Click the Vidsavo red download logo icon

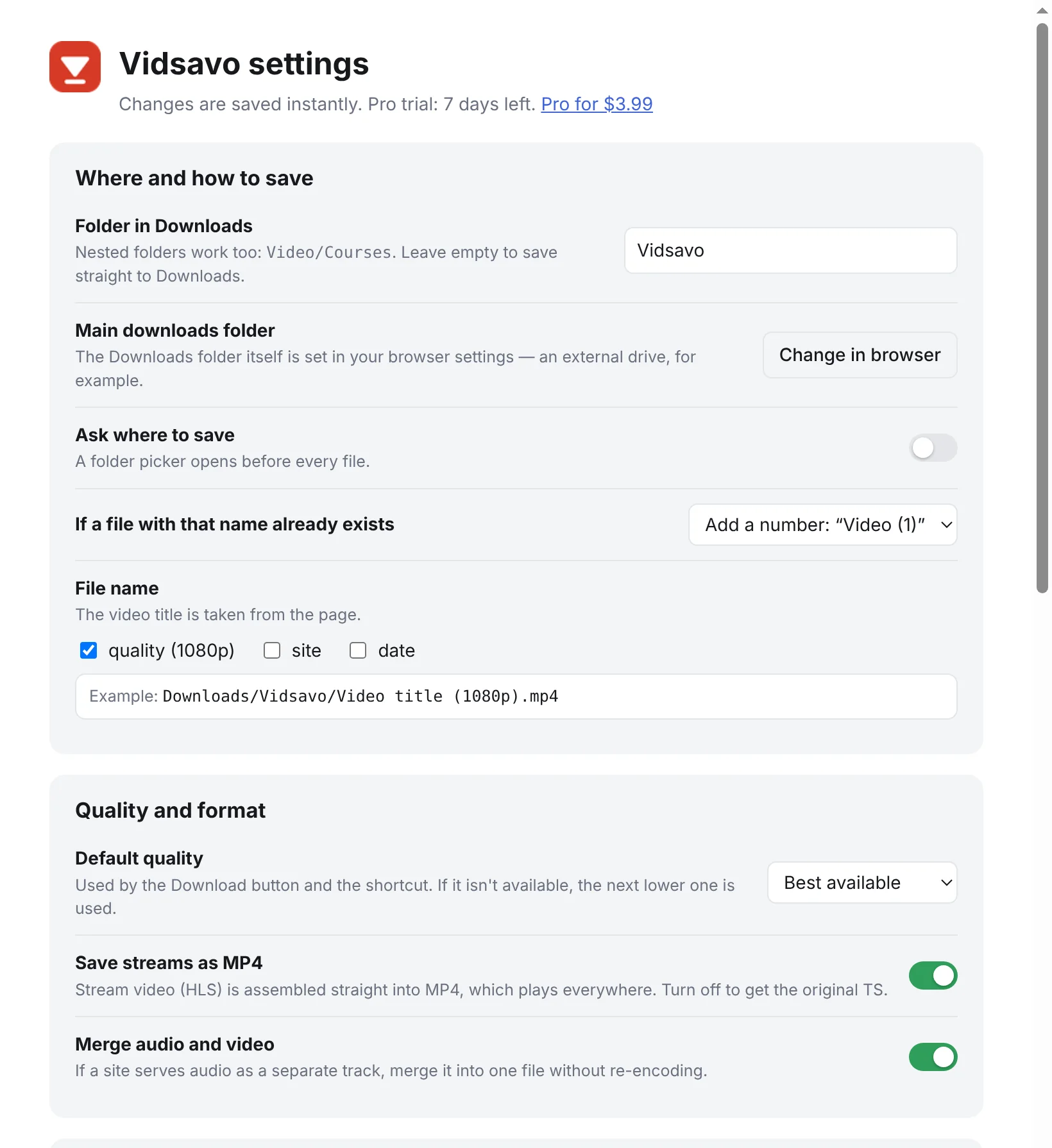click(75, 67)
